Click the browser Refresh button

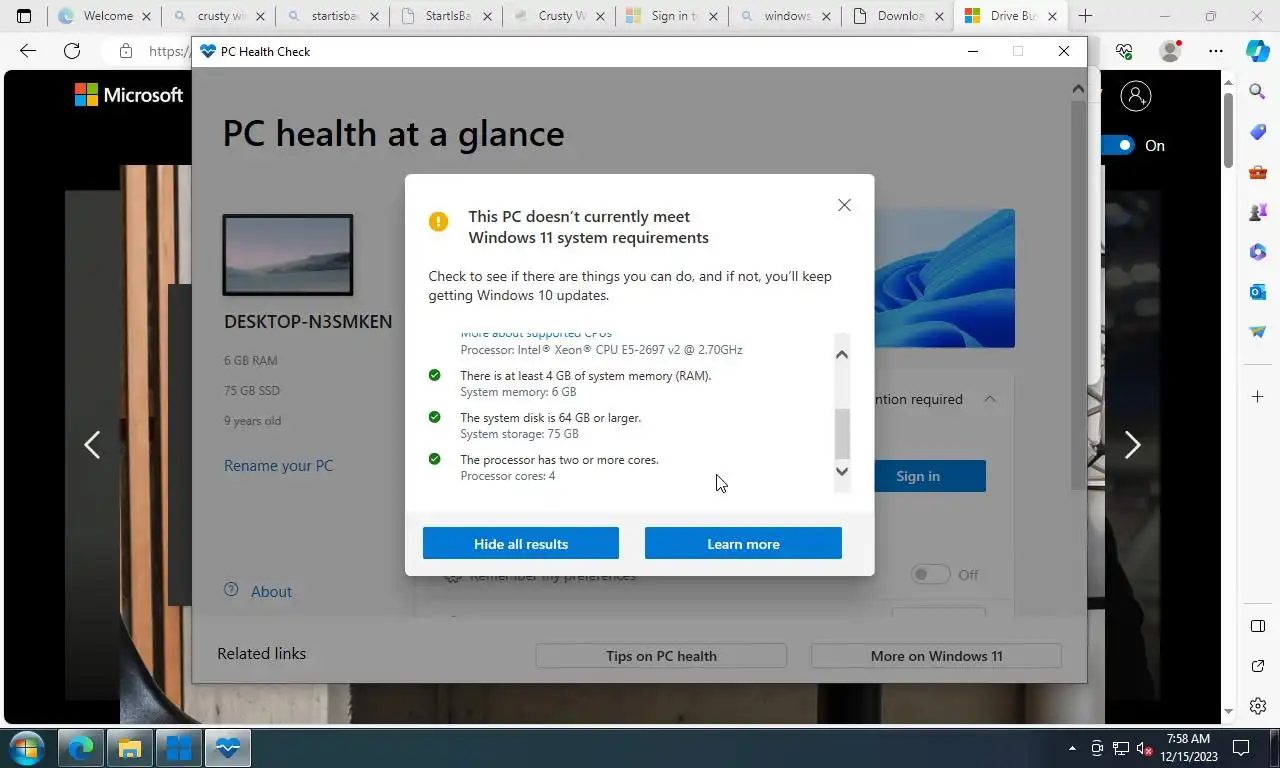point(72,51)
